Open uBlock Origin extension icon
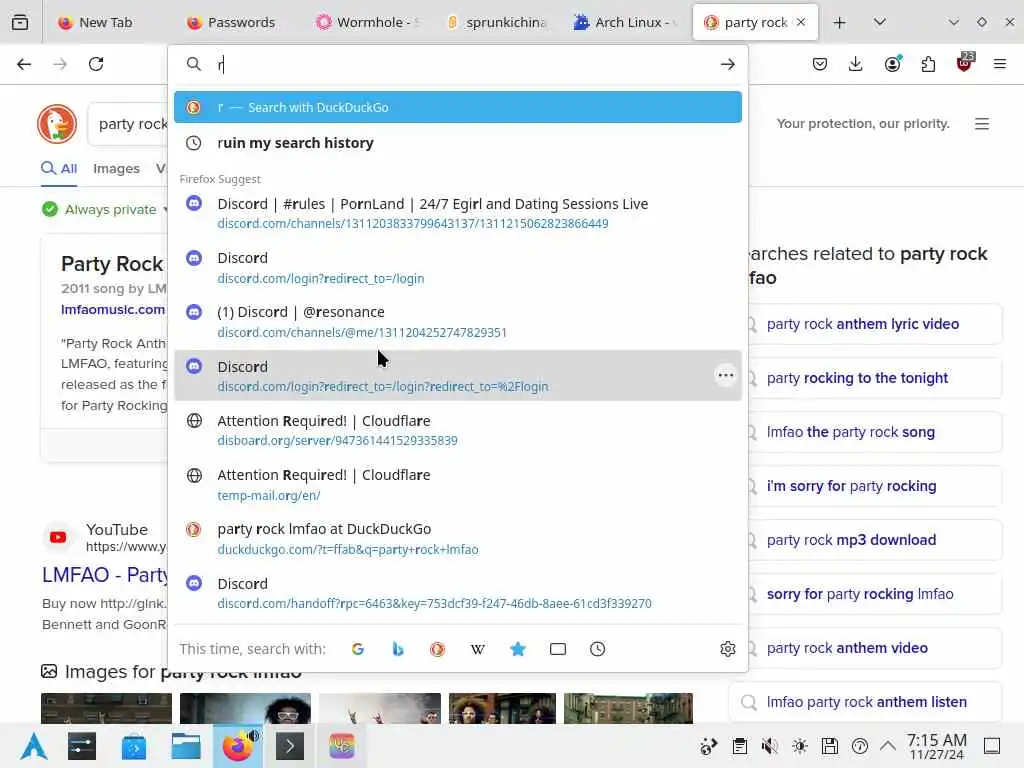This screenshot has width=1024, height=768. [964, 63]
